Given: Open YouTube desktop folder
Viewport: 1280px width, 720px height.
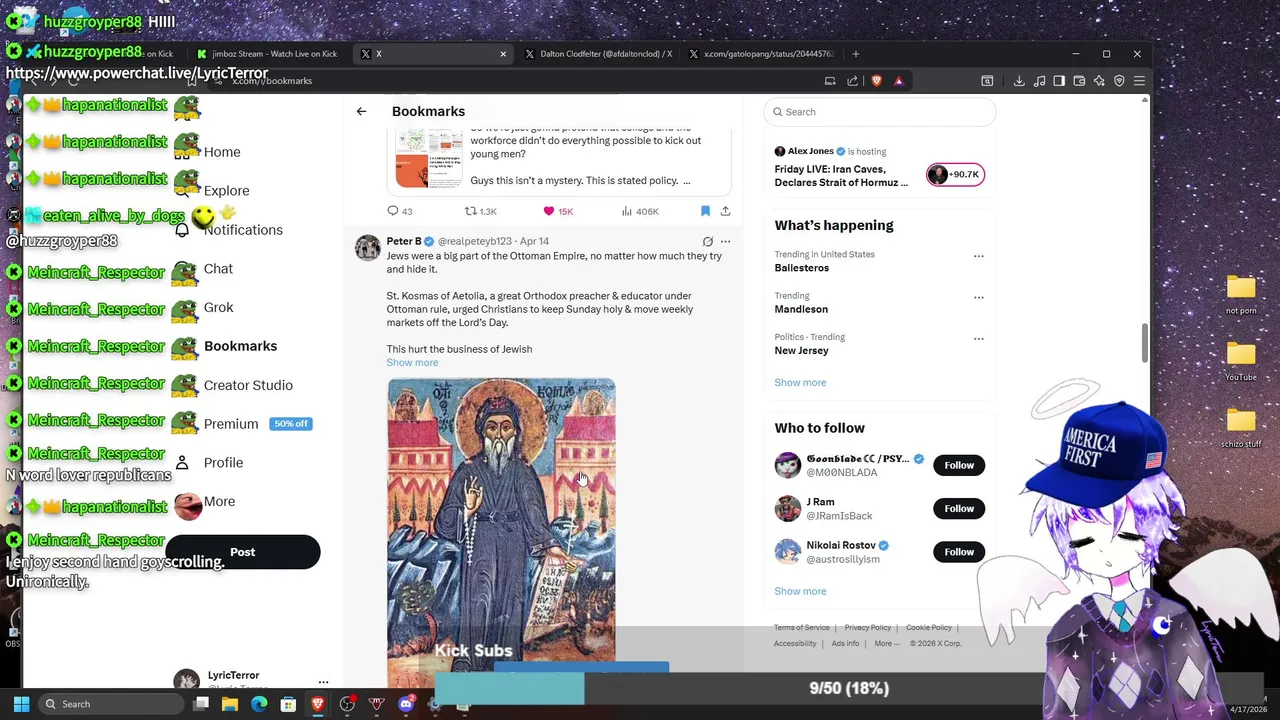Looking at the screenshot, I should [1241, 361].
